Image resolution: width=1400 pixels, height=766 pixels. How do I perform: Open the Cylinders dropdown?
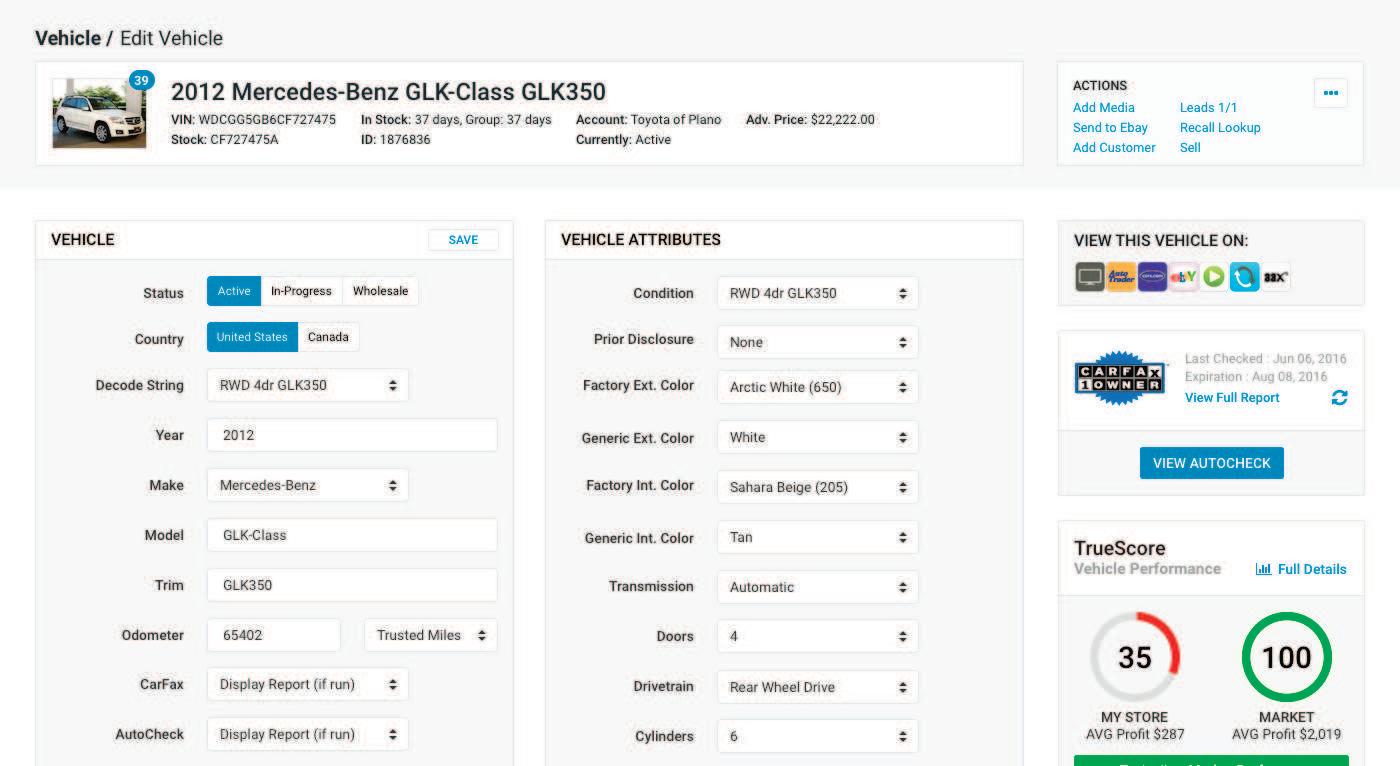(818, 736)
